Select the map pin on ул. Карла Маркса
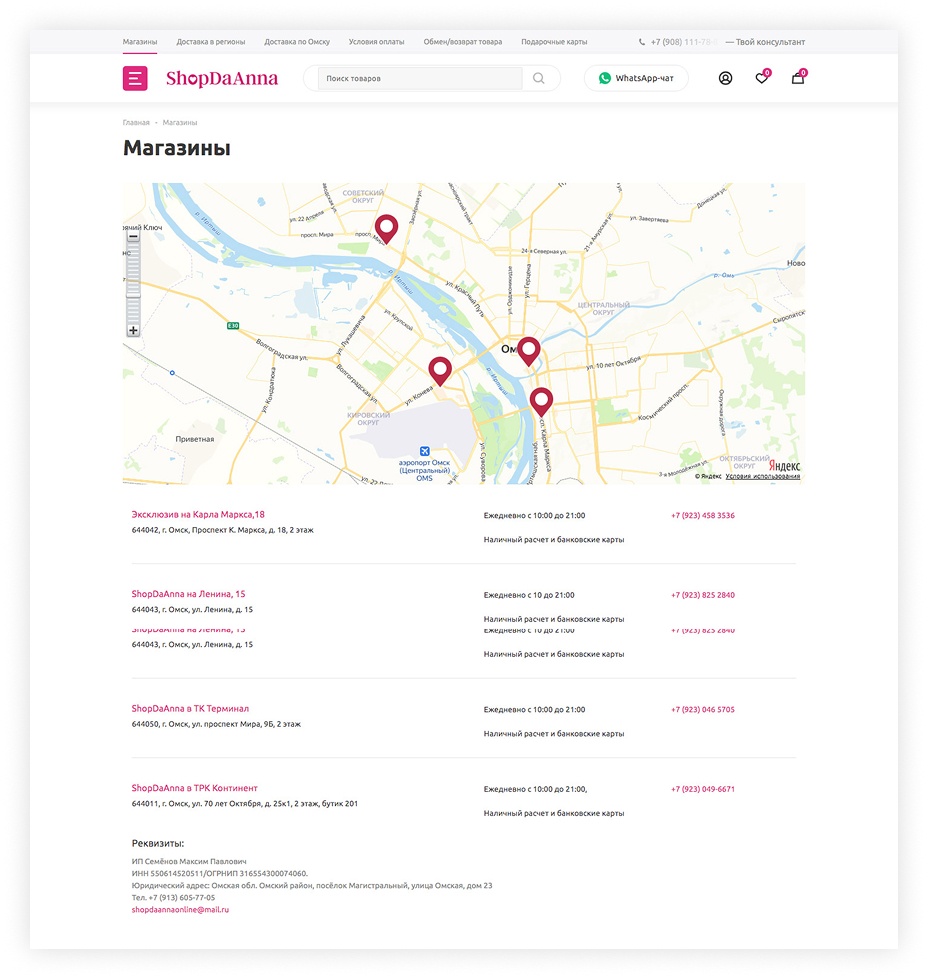This screenshot has height=979, width=928. tap(541, 402)
